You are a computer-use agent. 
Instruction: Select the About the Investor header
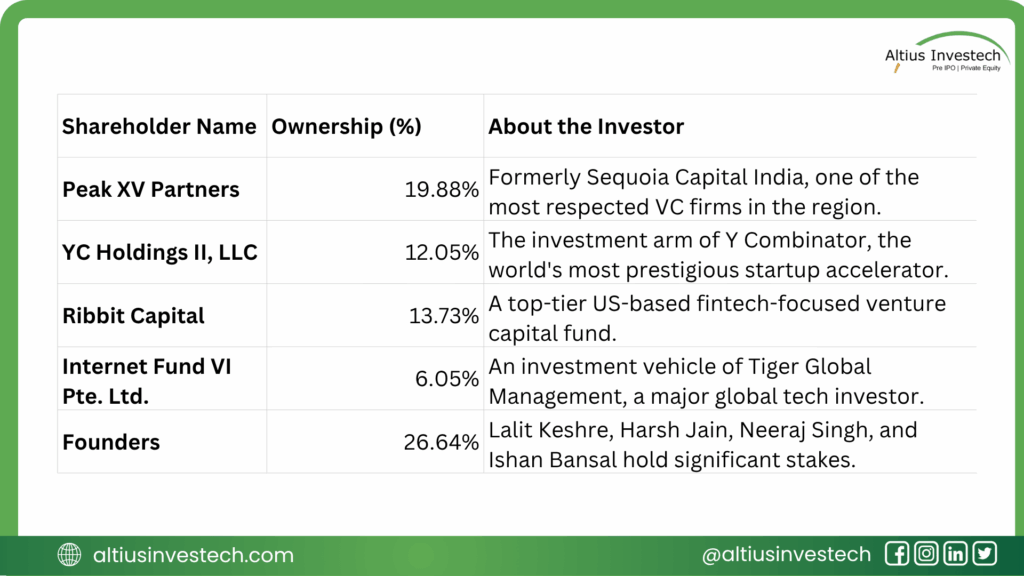tap(586, 127)
